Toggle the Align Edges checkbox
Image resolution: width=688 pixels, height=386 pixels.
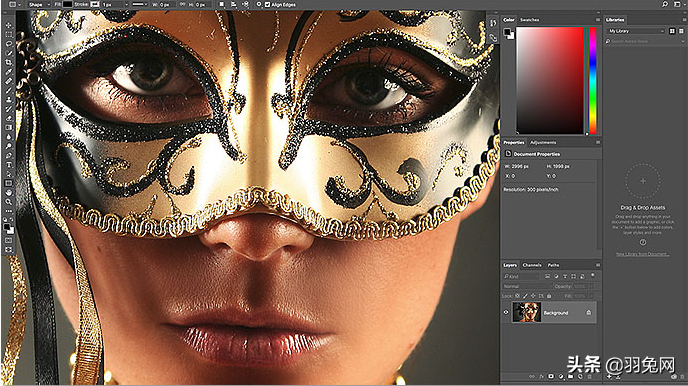(267, 4)
